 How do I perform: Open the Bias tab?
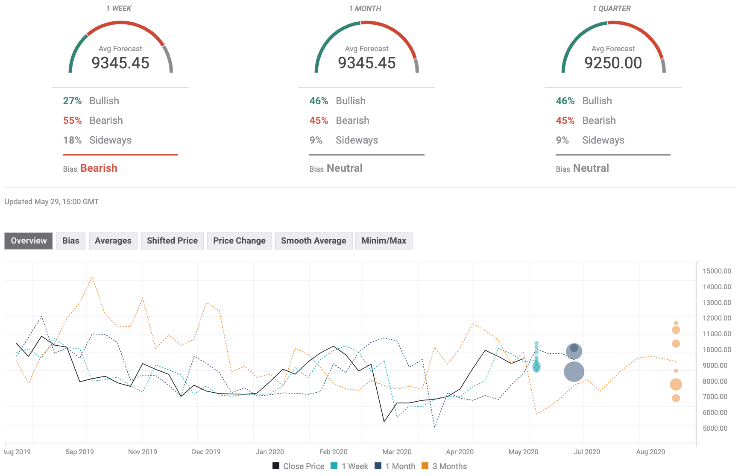[71, 241]
